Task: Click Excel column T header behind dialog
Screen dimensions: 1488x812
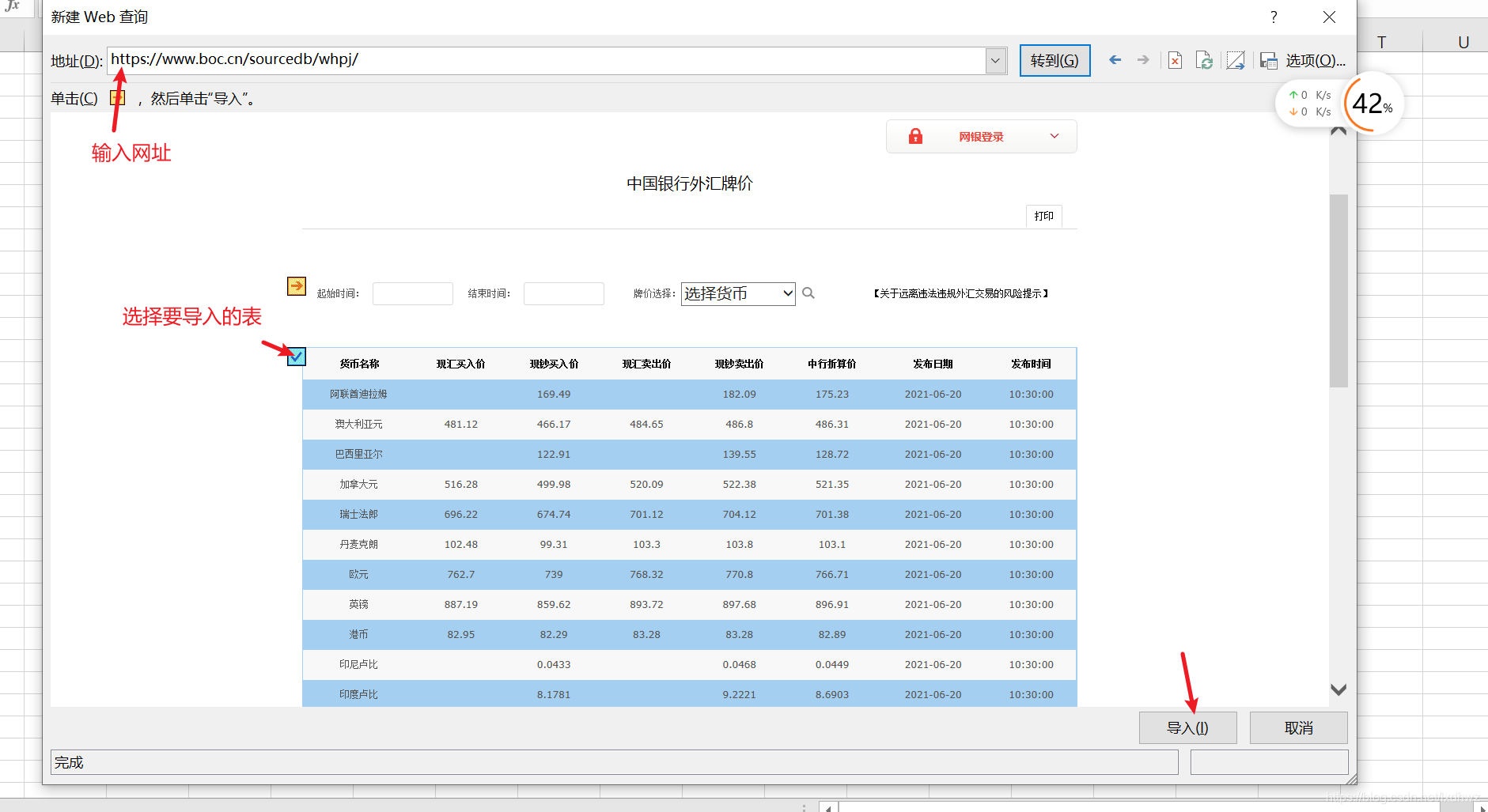Action: (1381, 42)
